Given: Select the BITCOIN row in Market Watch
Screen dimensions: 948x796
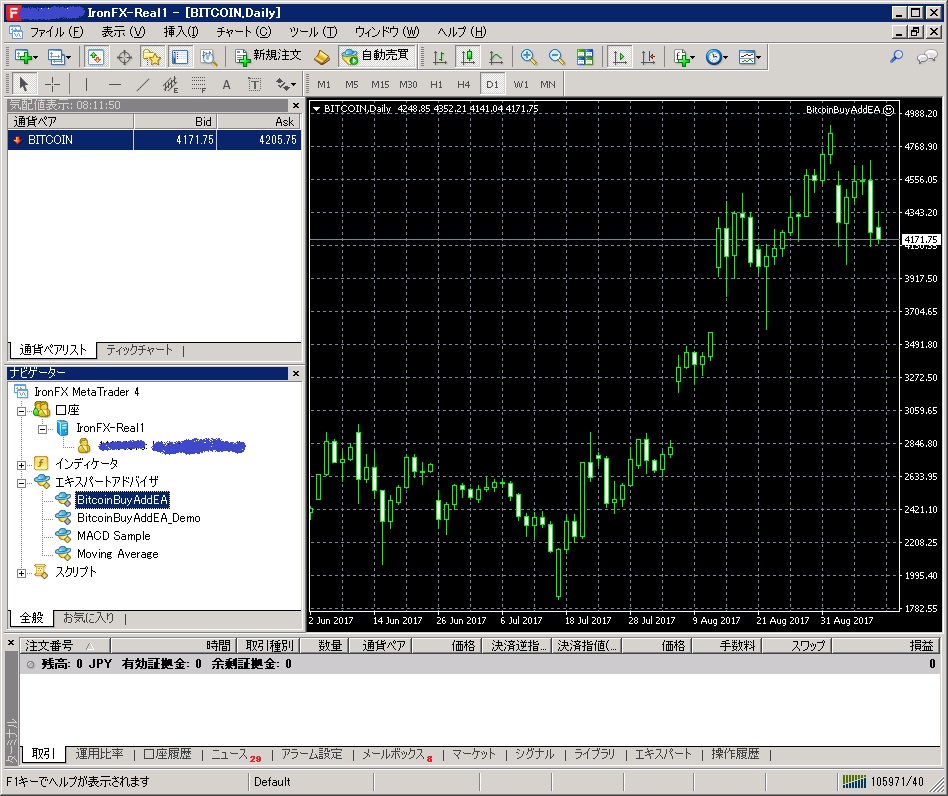Looking at the screenshot, I should tap(155, 140).
